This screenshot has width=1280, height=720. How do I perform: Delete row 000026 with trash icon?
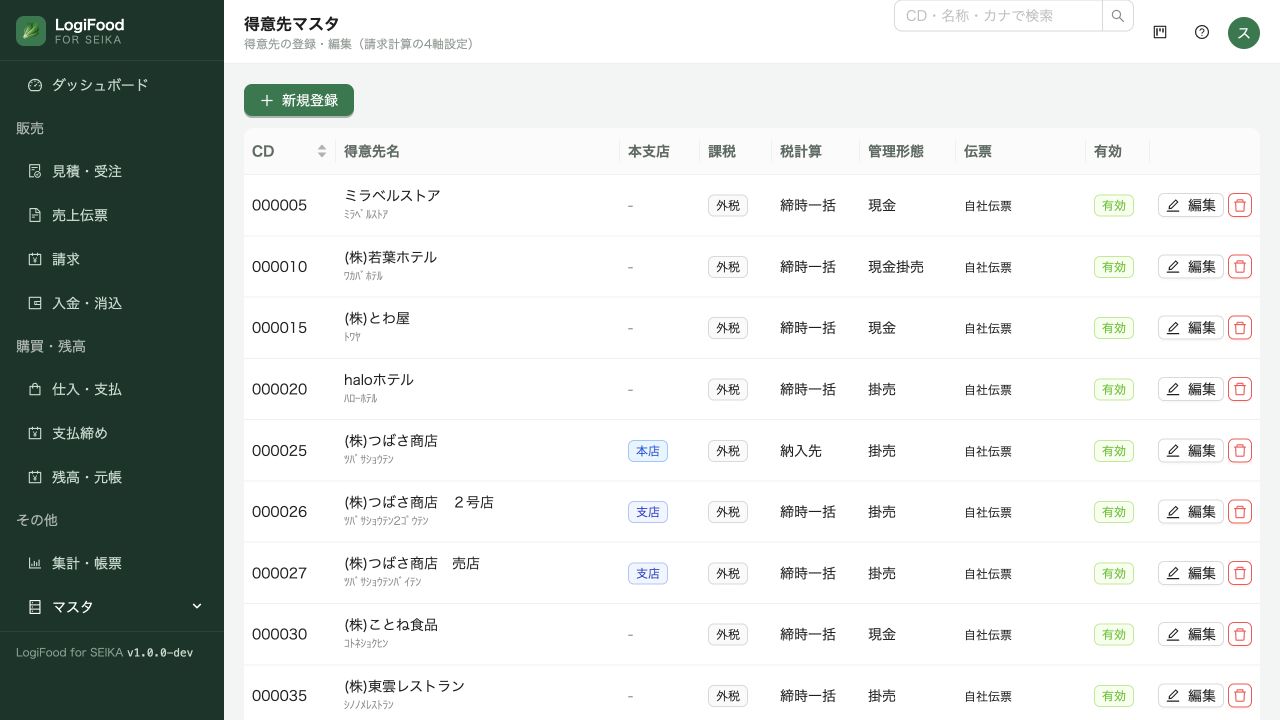[1240, 511]
